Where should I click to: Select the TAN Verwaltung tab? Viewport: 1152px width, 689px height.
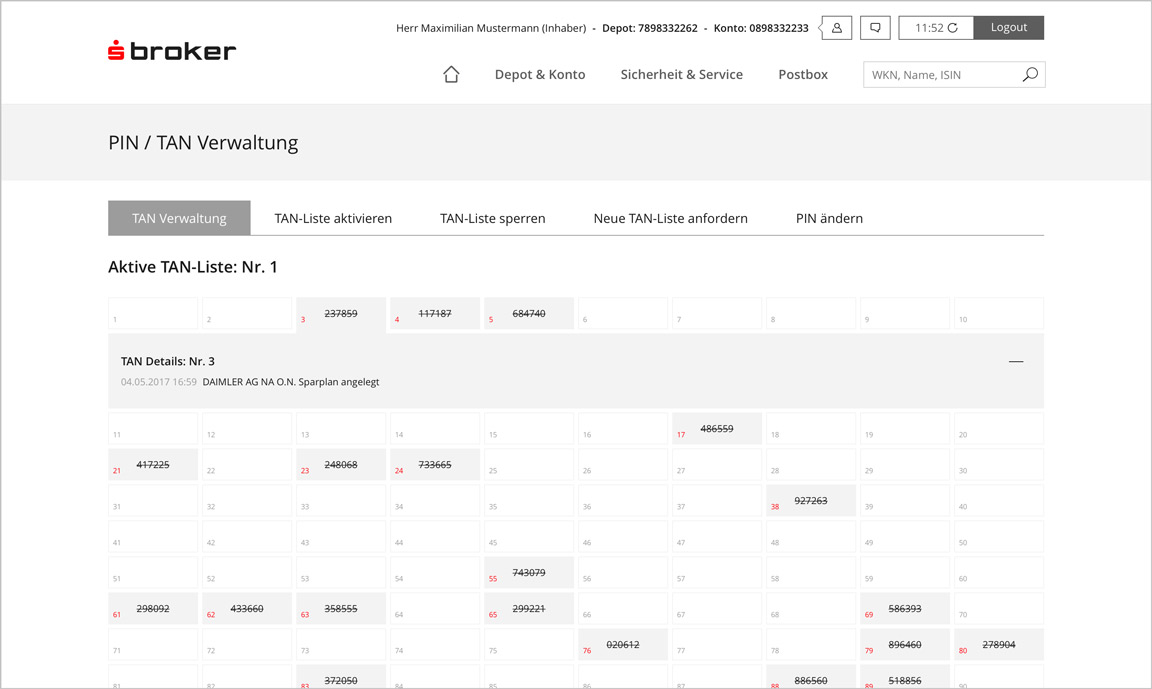pyautogui.click(x=179, y=218)
